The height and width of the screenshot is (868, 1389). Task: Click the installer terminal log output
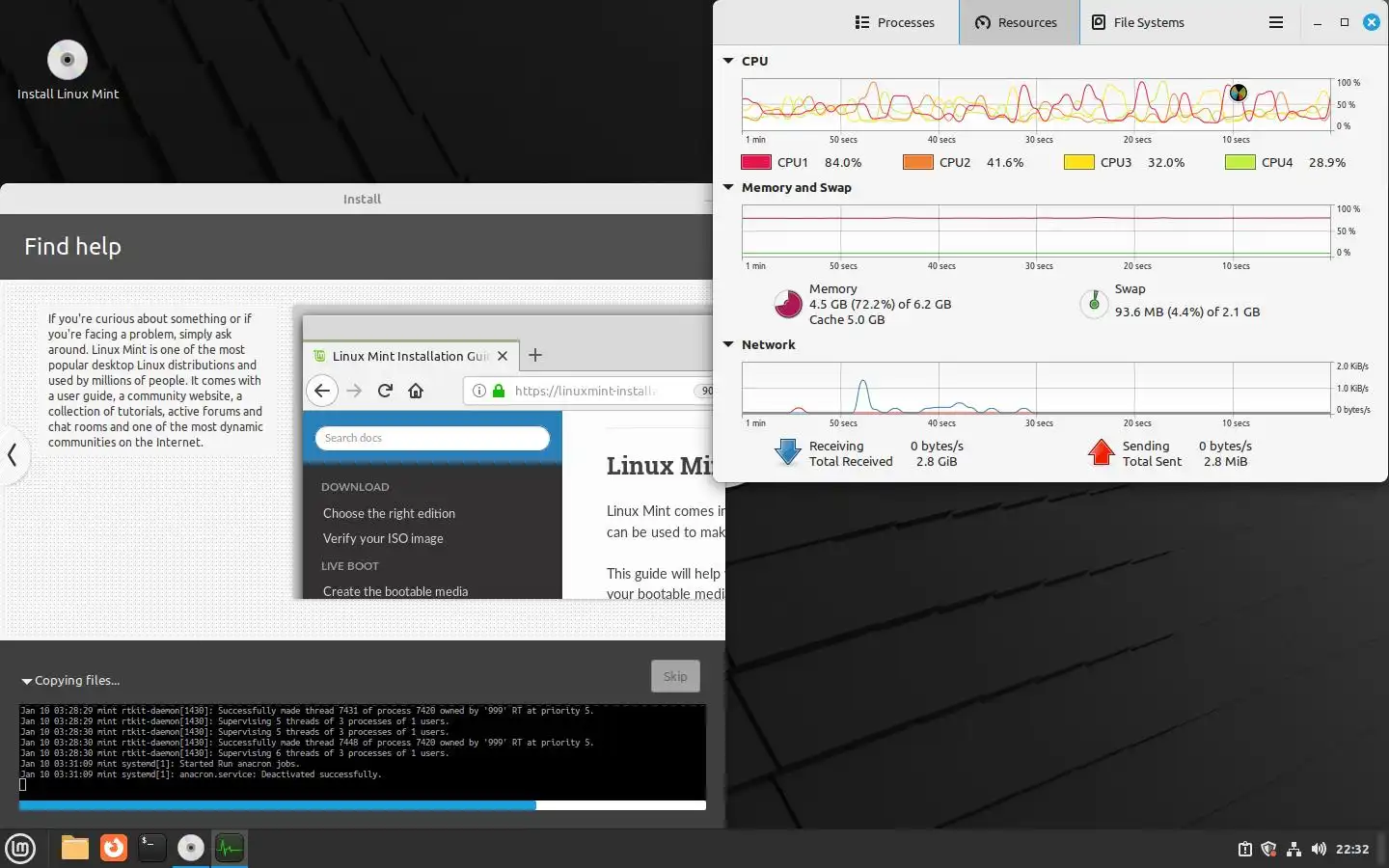pyautogui.click(x=363, y=750)
